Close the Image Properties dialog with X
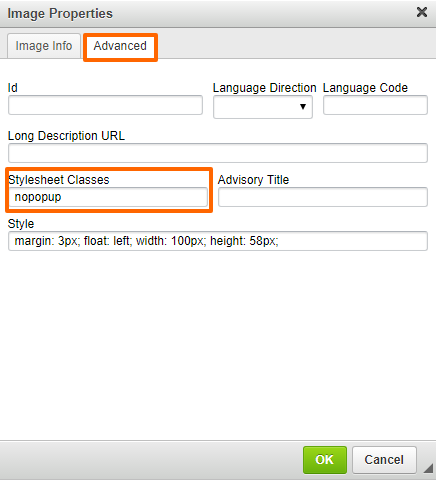The height and width of the screenshot is (480, 436). [422, 12]
